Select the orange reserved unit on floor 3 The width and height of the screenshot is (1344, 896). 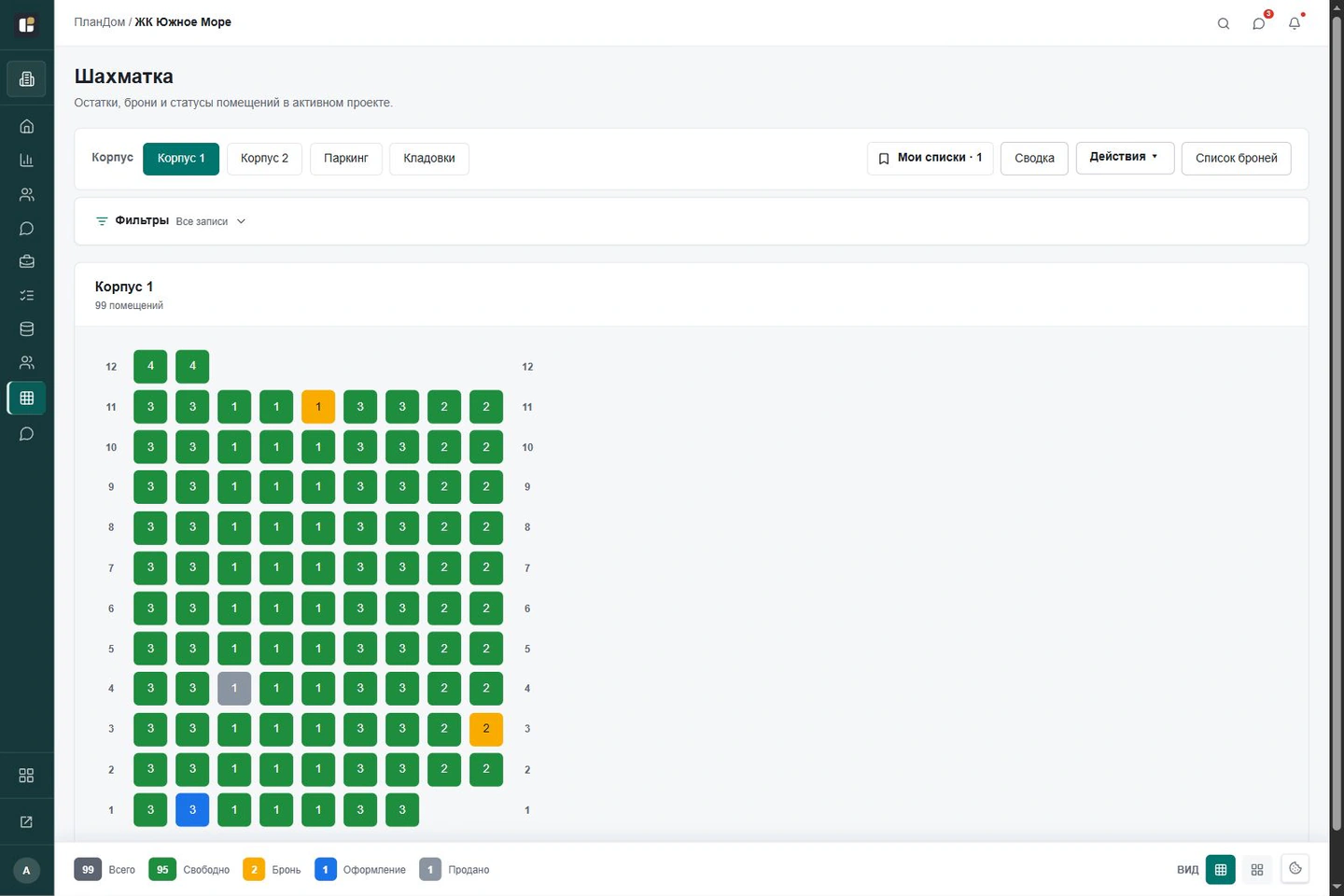click(486, 729)
